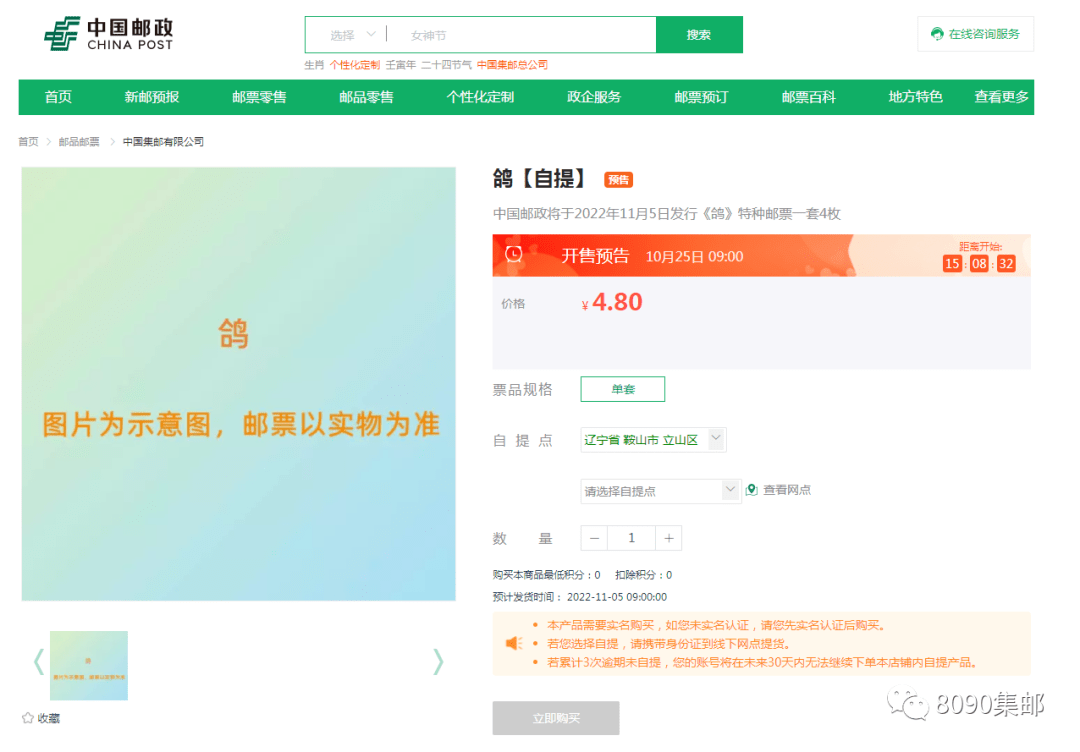
Task: Open the 请选择自提点 pickup point dropdown
Action: pos(661,491)
